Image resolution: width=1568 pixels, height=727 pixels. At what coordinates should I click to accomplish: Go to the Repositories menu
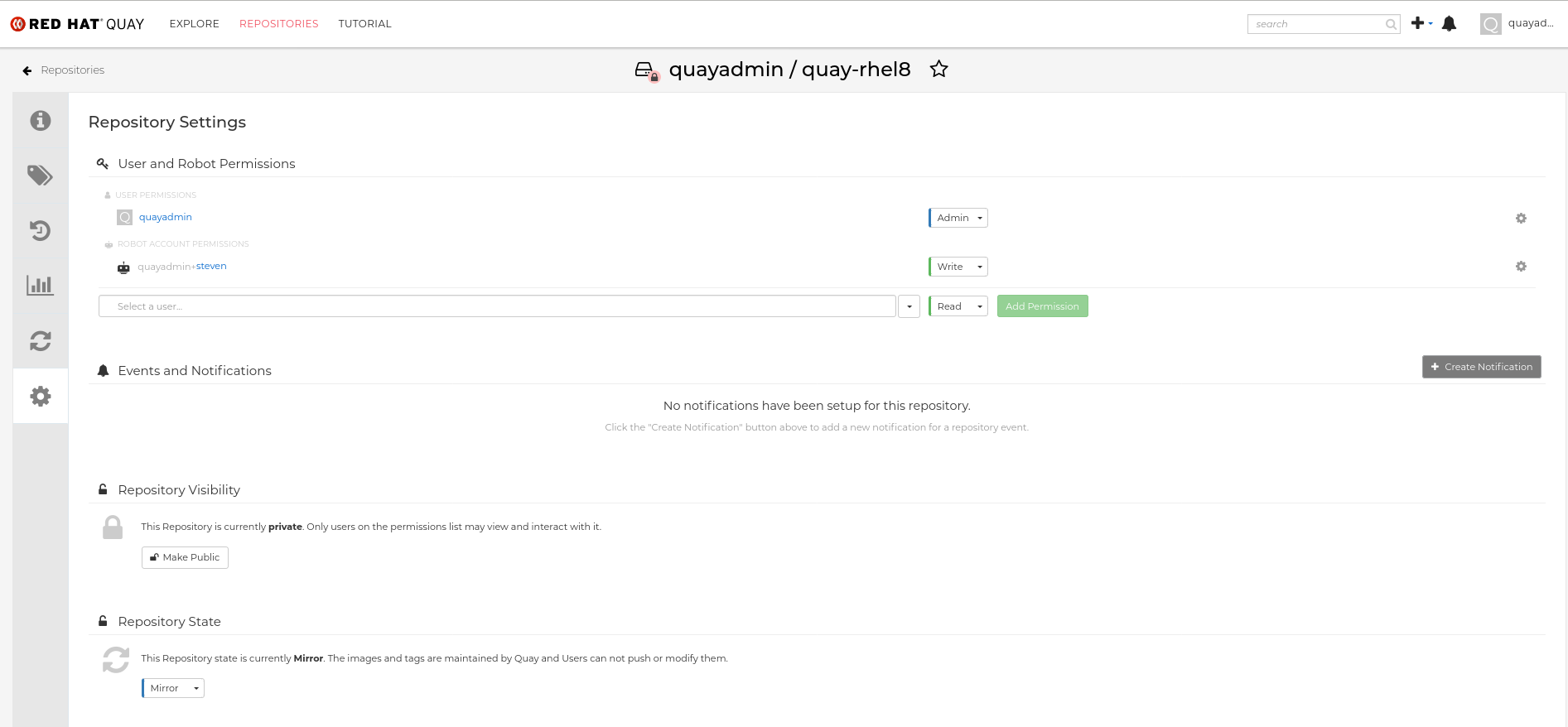point(279,24)
